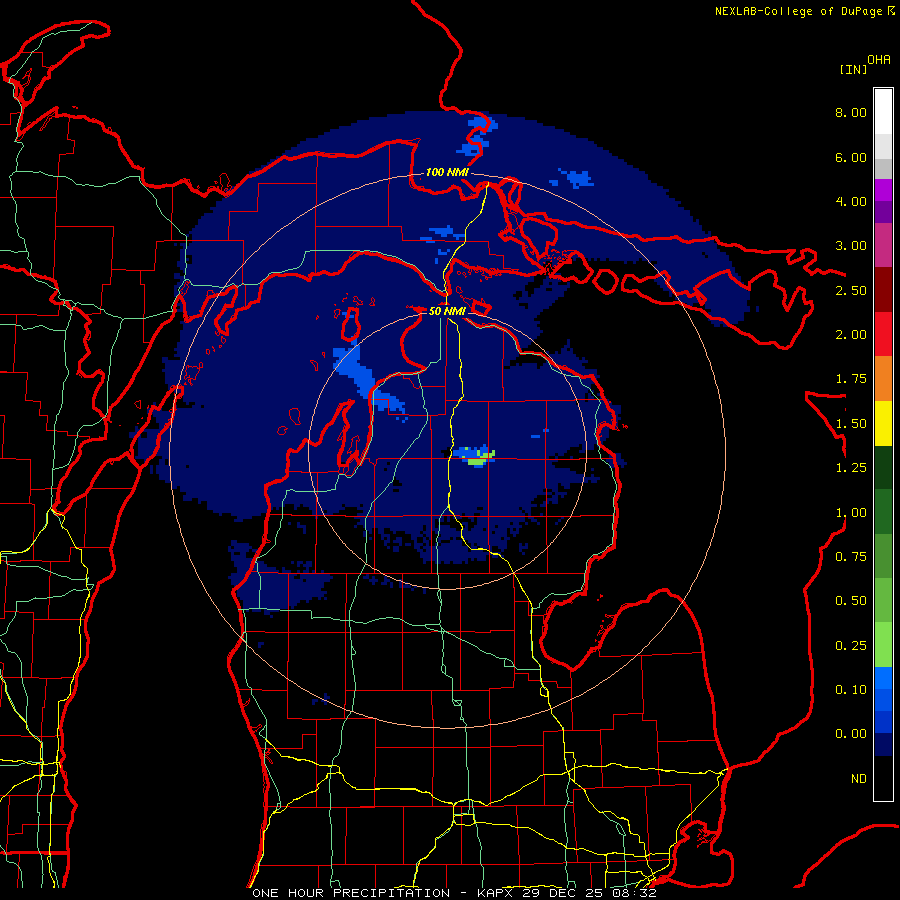Select the 0.25 legend value

coord(851,646)
